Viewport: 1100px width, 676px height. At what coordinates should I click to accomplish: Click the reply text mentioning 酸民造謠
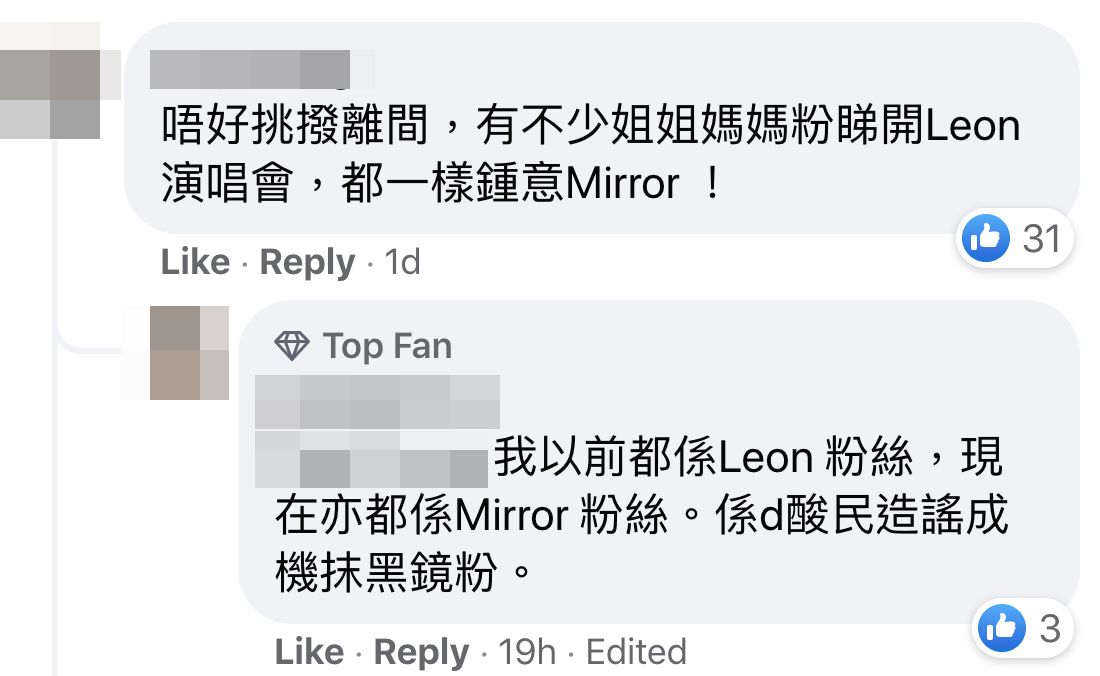[x=640, y=516]
